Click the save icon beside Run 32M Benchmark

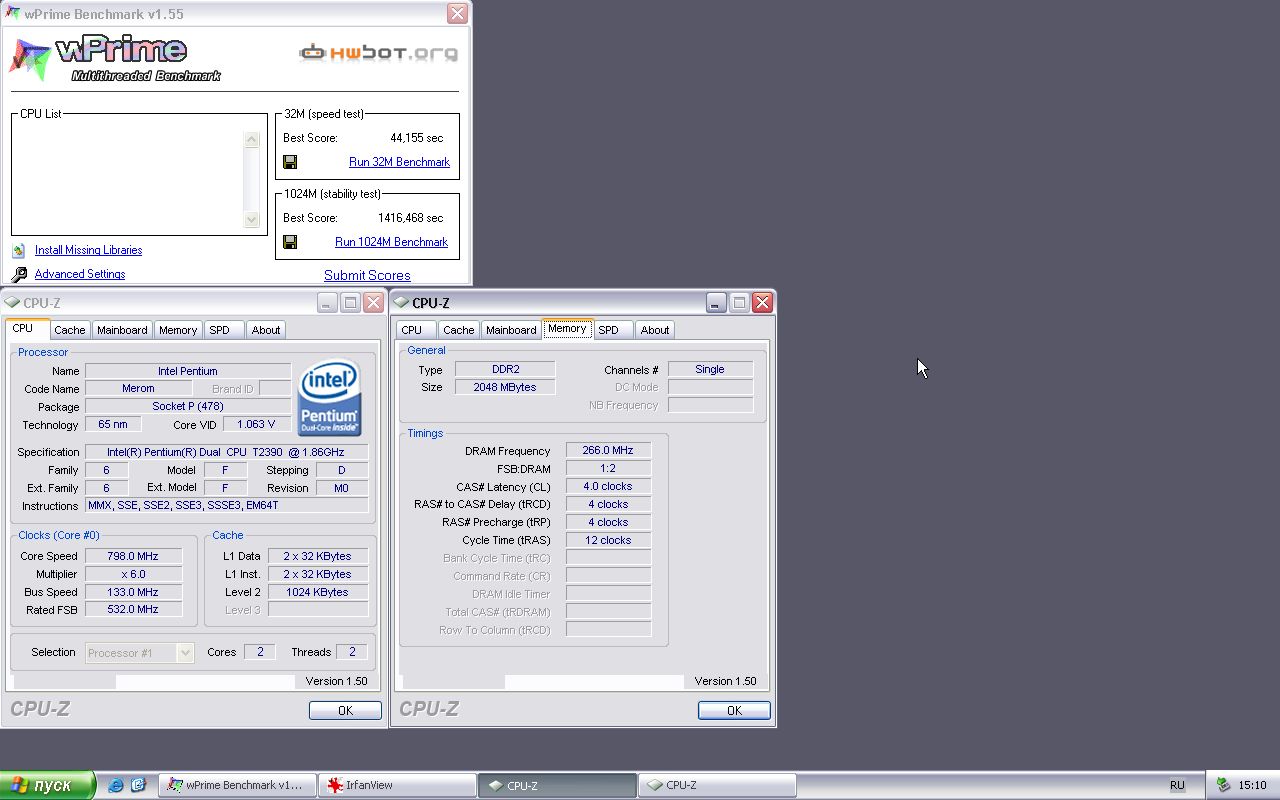290,162
